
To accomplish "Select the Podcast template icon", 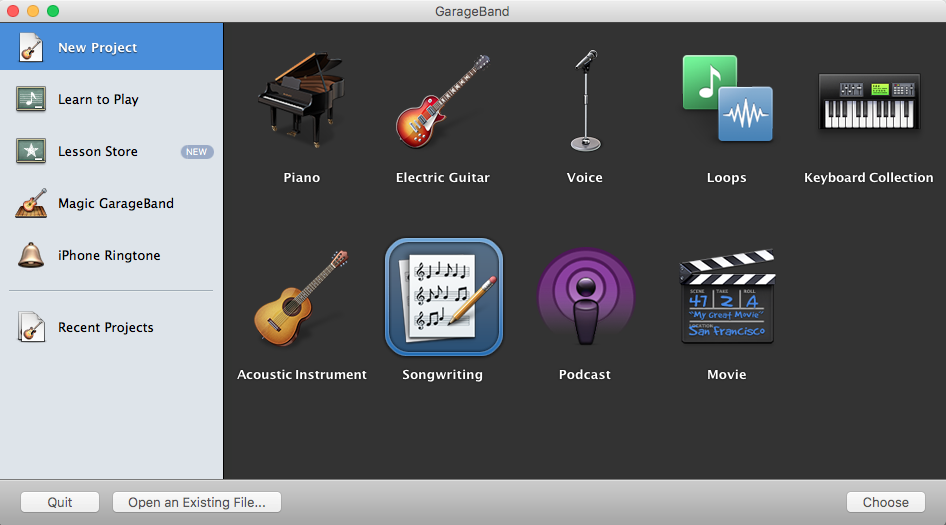I will pyautogui.click(x=585, y=297).
